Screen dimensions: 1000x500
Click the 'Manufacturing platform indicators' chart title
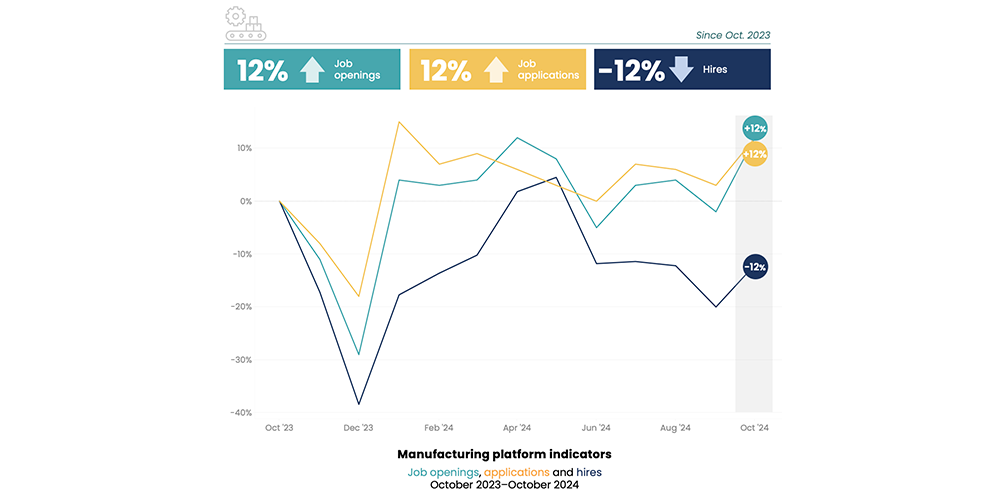pyautogui.click(x=504, y=454)
